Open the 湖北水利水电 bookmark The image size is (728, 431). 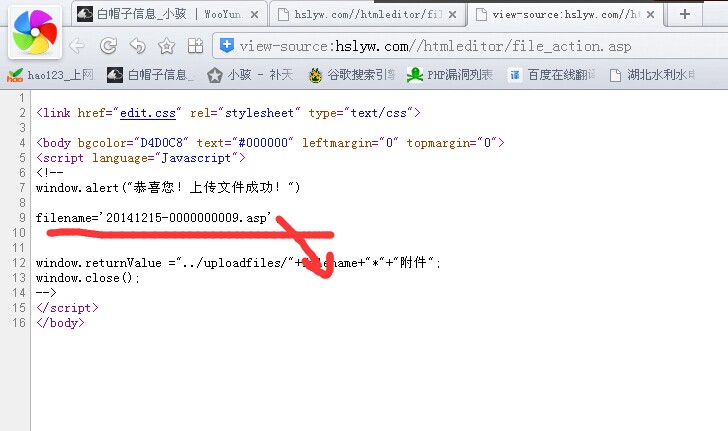tap(652, 75)
